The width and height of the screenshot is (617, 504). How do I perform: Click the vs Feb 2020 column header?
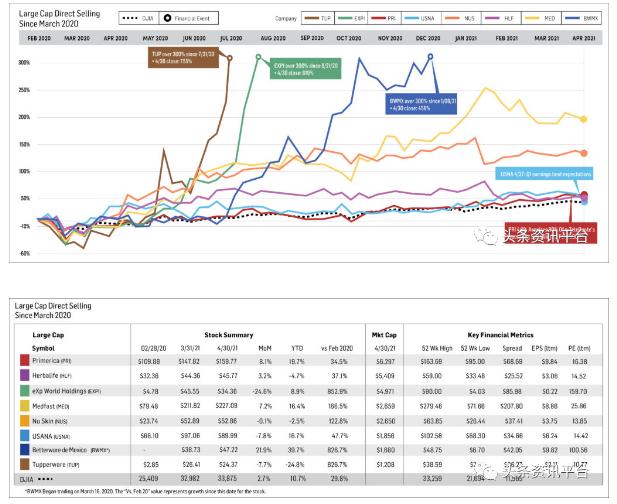coord(337,348)
